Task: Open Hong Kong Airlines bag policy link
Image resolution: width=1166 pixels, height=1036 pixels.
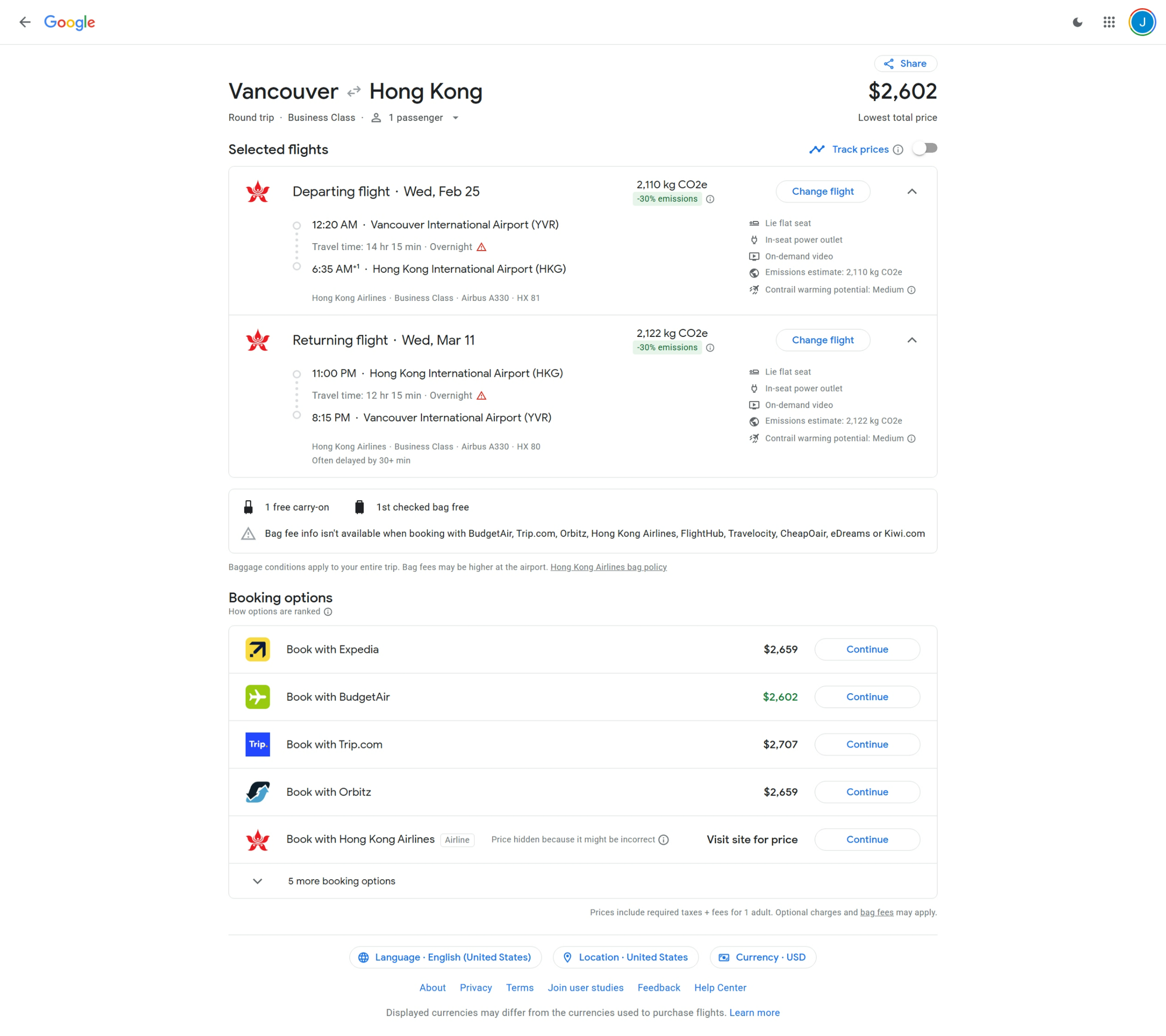Action: [x=608, y=567]
